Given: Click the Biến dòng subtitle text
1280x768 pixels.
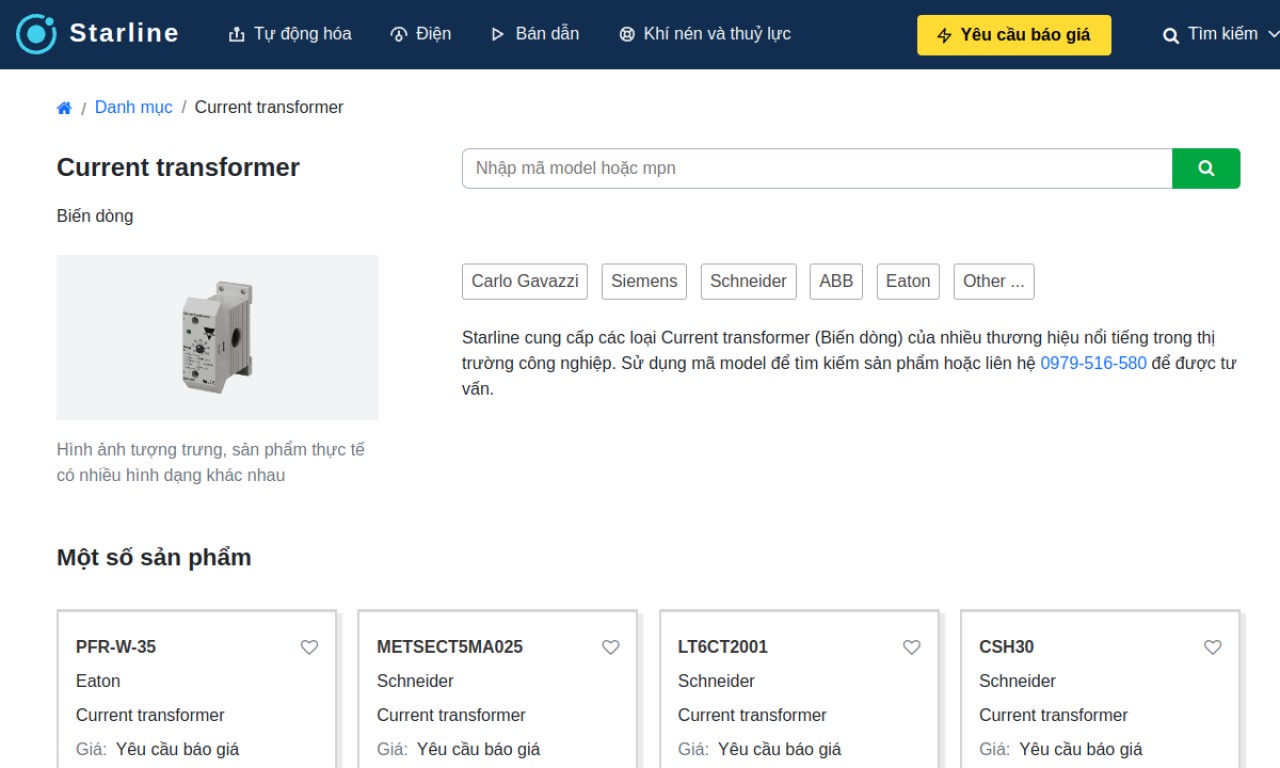Looking at the screenshot, I should click(x=95, y=216).
